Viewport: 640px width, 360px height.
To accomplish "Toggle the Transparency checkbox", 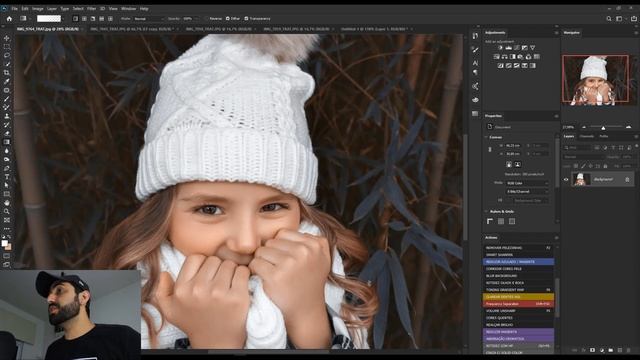I will pyautogui.click(x=246, y=18).
